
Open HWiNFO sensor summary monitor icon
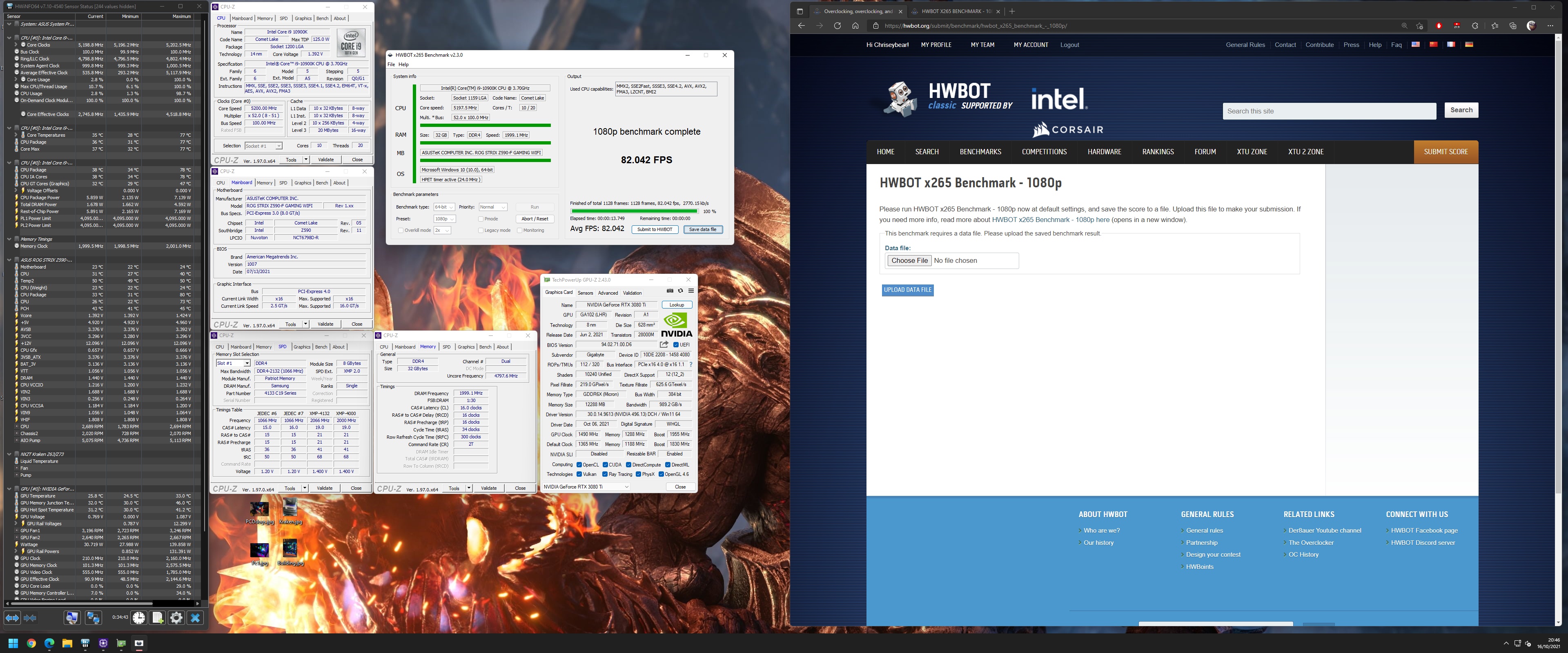[72, 618]
